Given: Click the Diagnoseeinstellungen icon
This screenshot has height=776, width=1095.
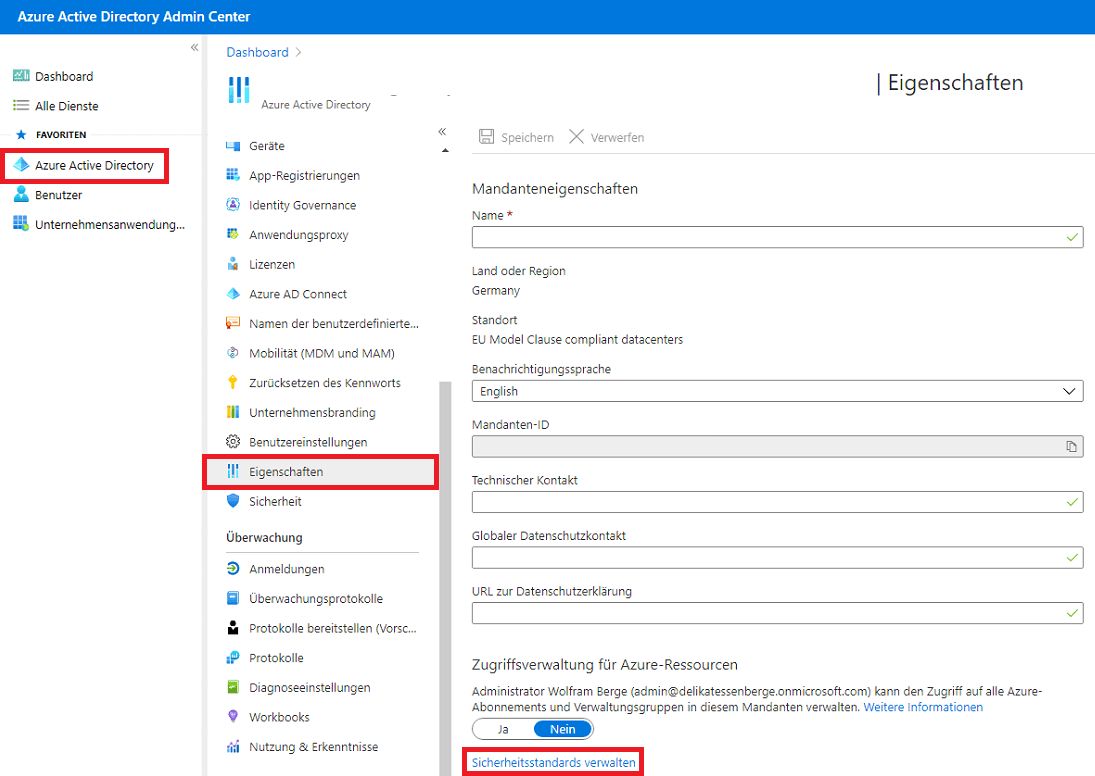Looking at the screenshot, I should coord(233,687).
